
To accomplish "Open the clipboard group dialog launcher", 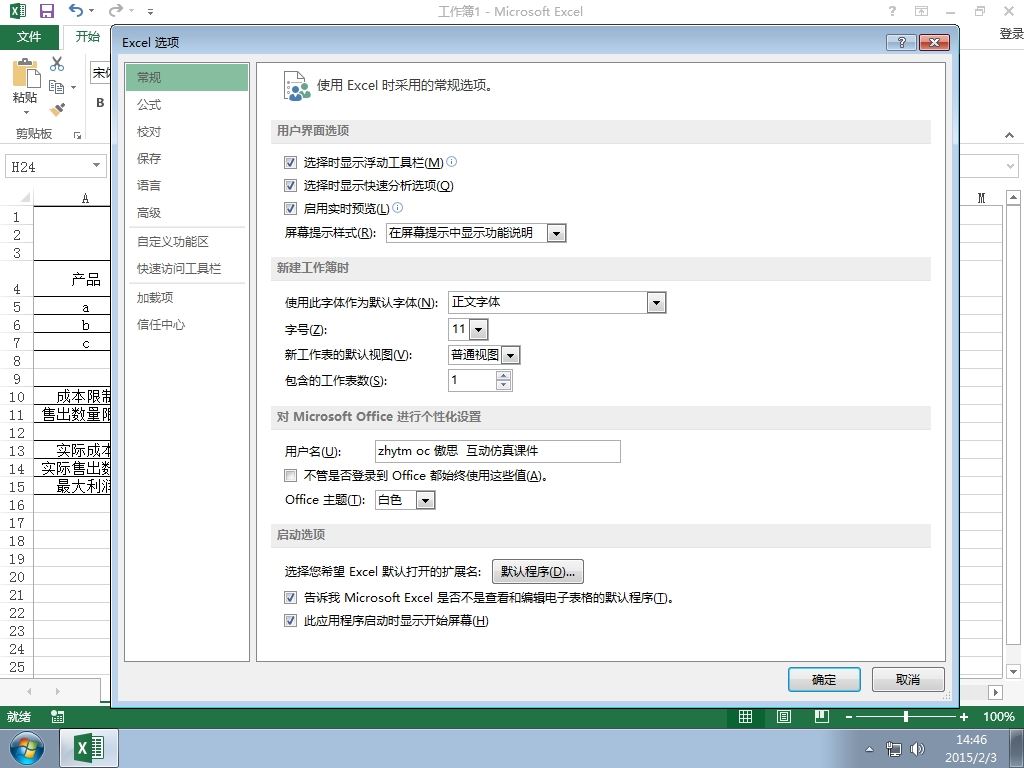I will [78, 135].
